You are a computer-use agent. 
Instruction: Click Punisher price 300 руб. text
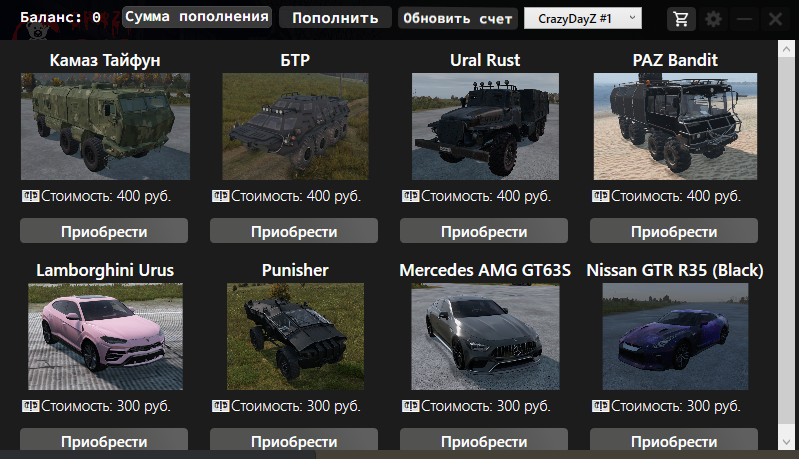click(296, 406)
